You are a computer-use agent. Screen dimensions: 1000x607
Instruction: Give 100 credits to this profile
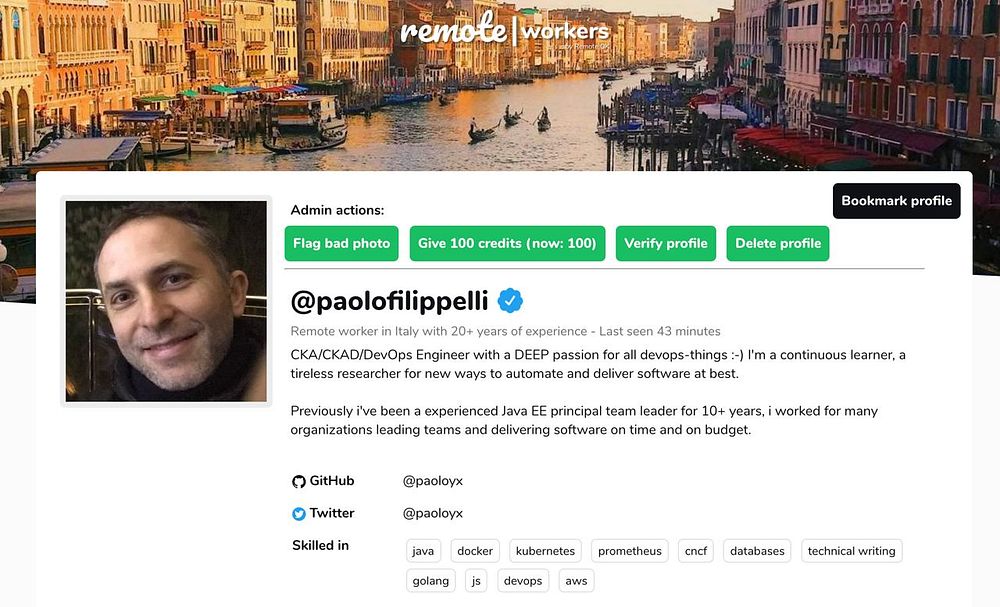[507, 244]
